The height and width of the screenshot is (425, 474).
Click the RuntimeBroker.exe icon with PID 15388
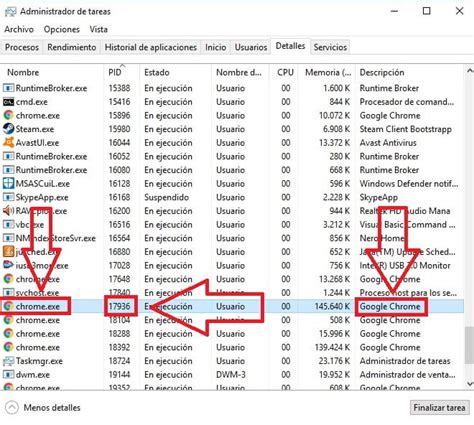pos(8,88)
